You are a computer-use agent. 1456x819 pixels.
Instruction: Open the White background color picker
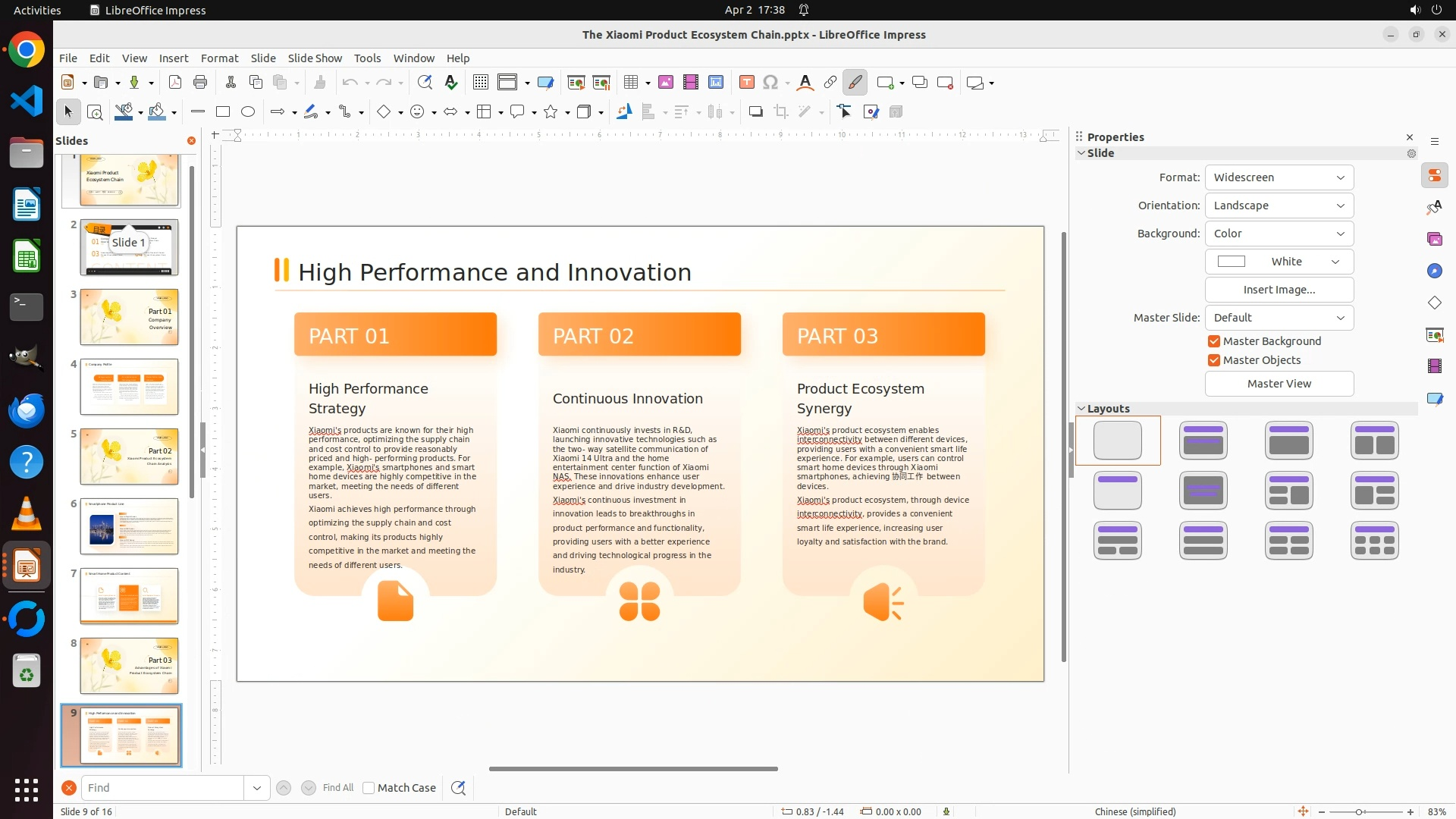(1279, 262)
